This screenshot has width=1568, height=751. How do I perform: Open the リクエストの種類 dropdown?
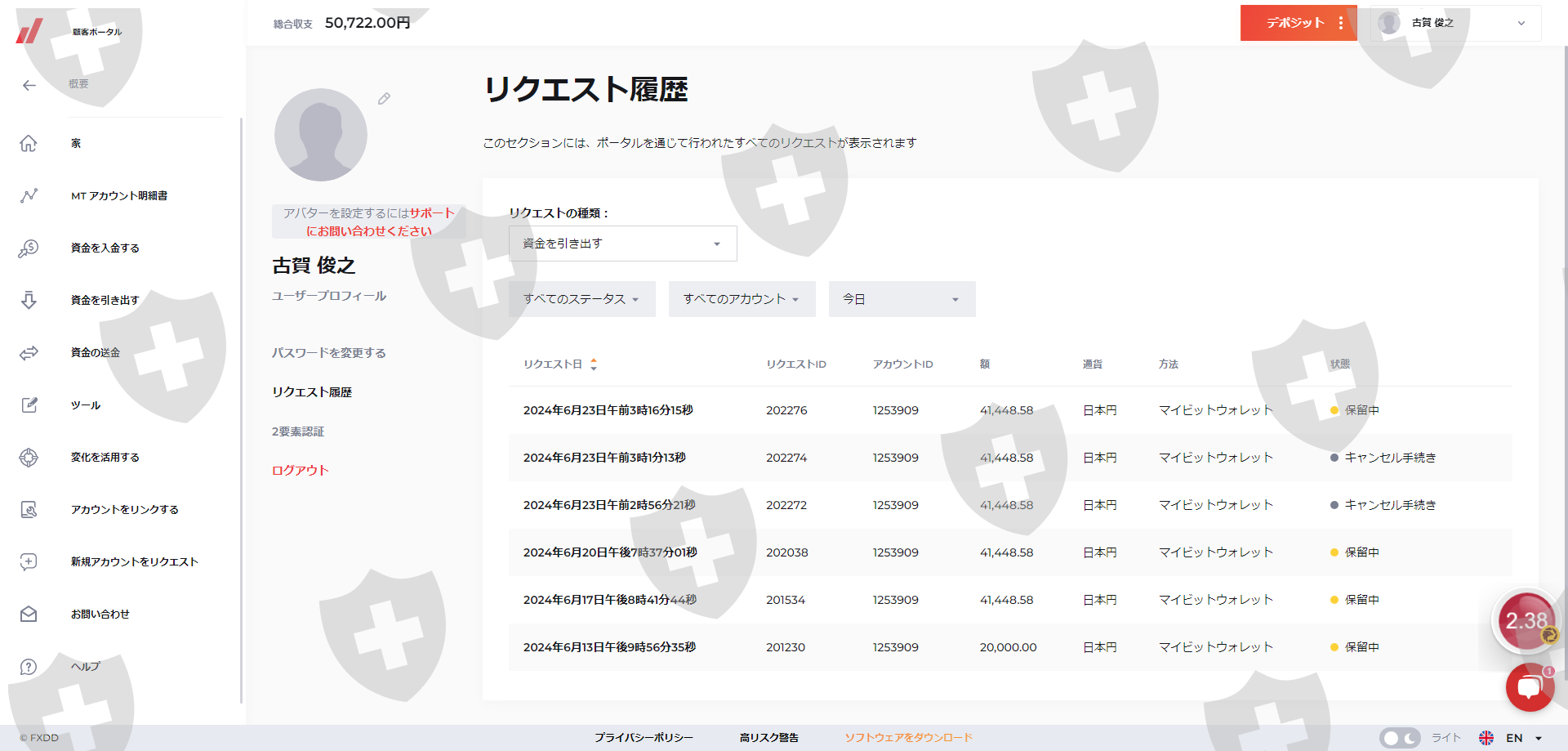pyautogui.click(x=622, y=244)
